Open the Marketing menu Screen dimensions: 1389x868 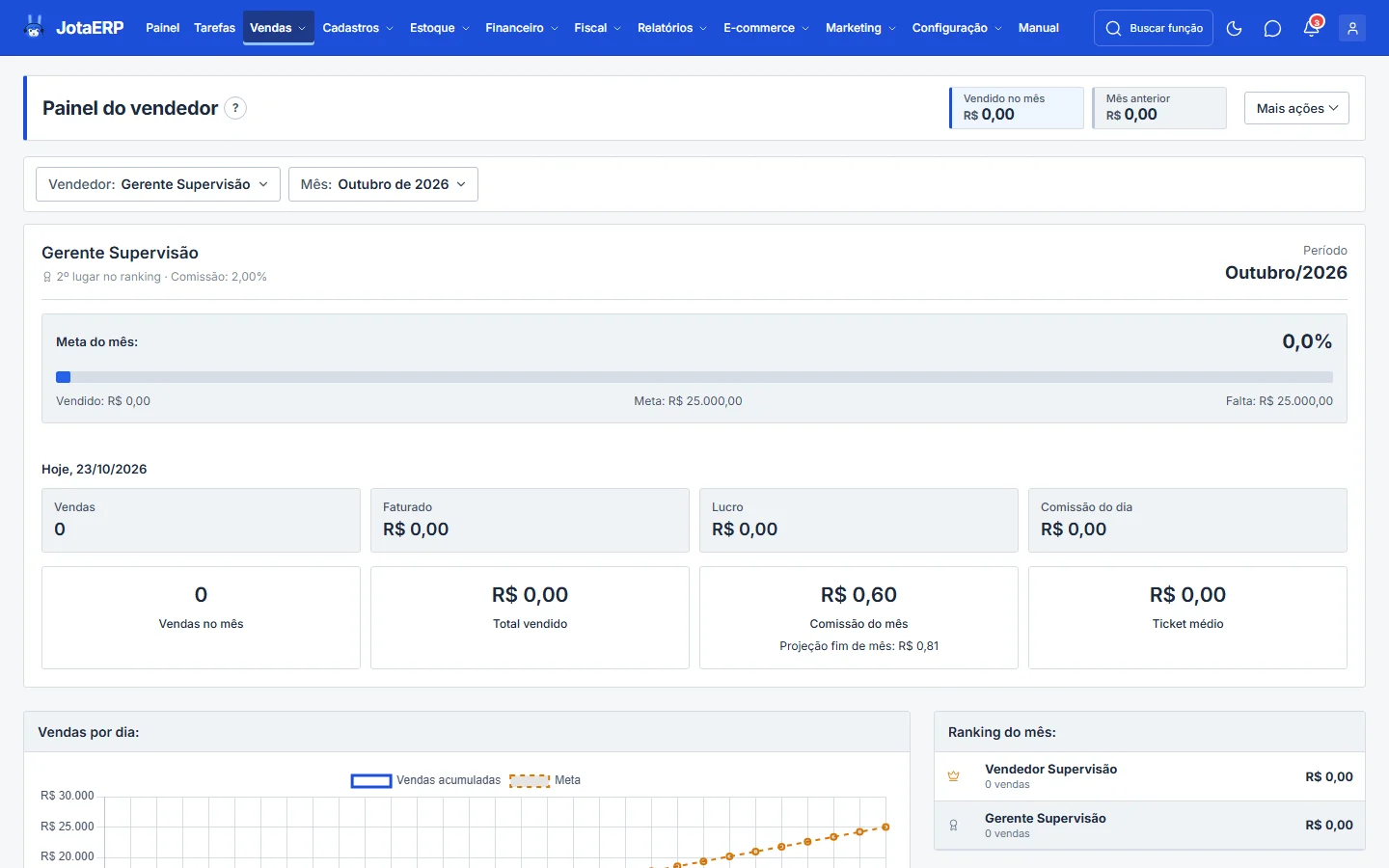tap(860, 28)
